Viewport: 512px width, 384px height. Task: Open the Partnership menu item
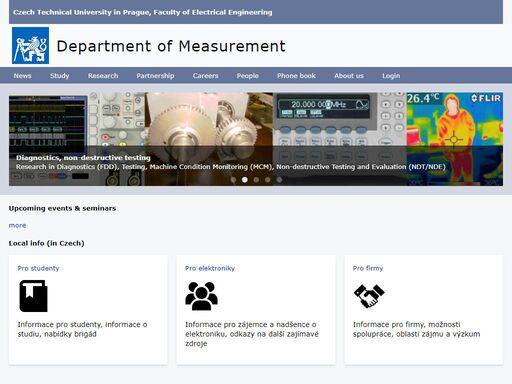(155, 76)
